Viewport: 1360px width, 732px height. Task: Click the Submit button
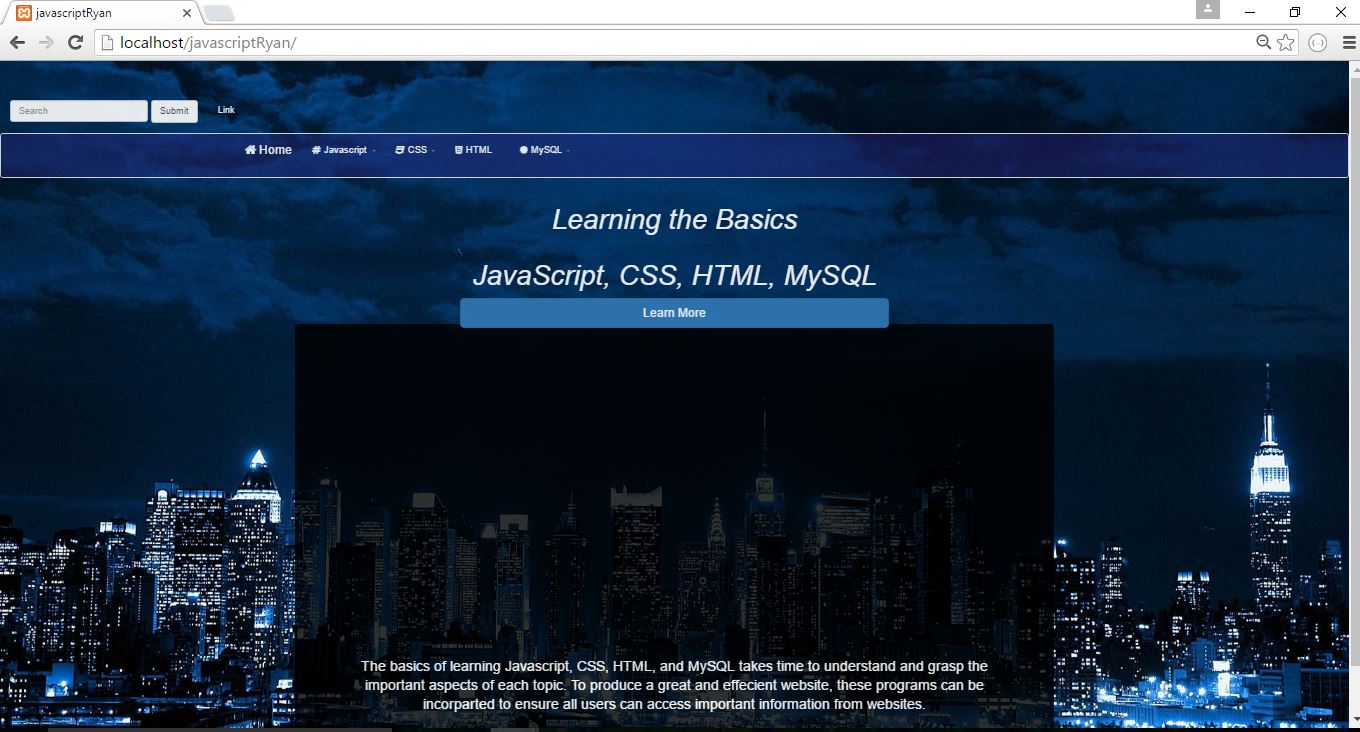174,111
